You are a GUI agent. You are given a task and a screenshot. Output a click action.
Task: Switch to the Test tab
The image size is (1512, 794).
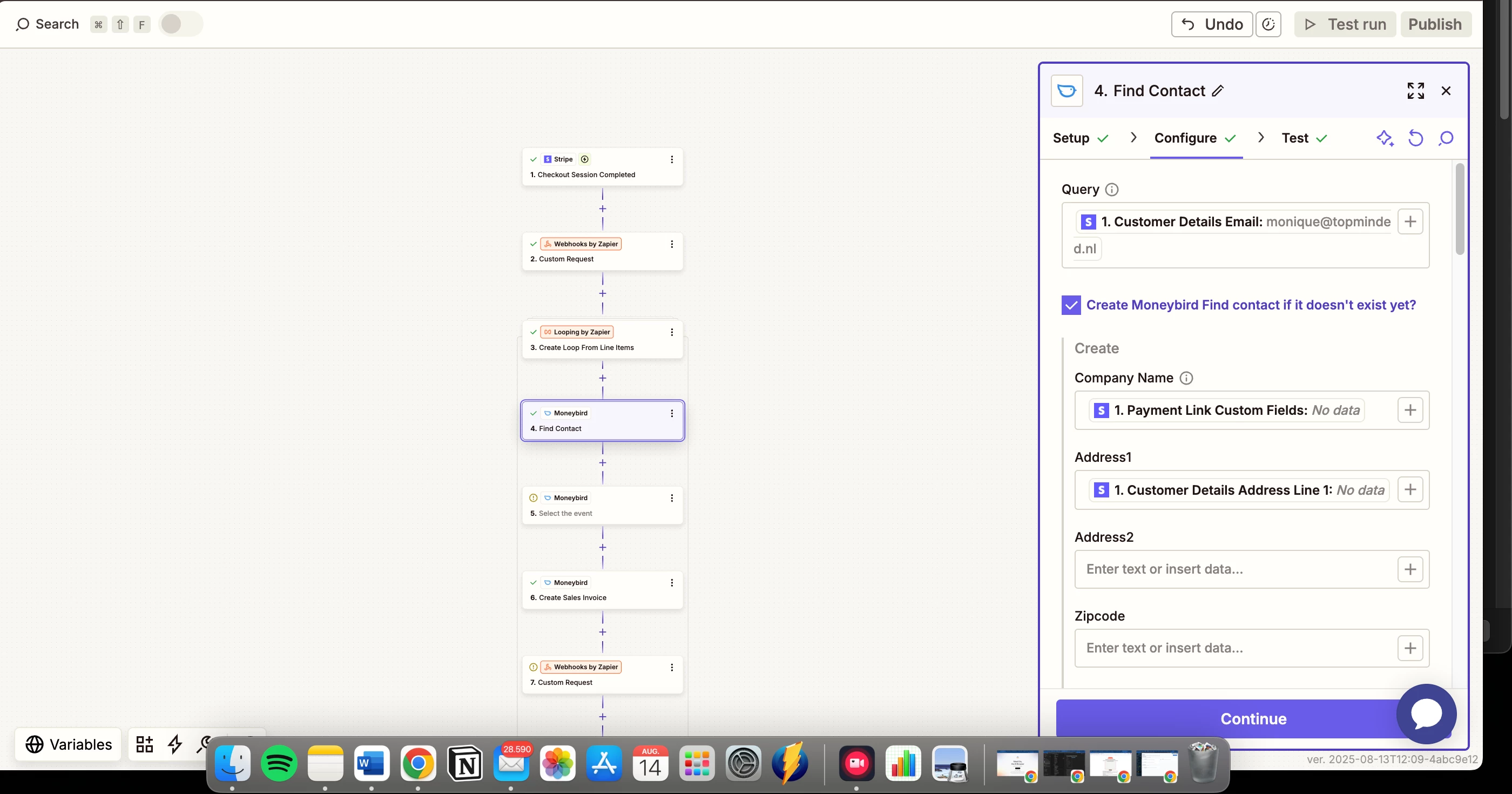point(1304,138)
